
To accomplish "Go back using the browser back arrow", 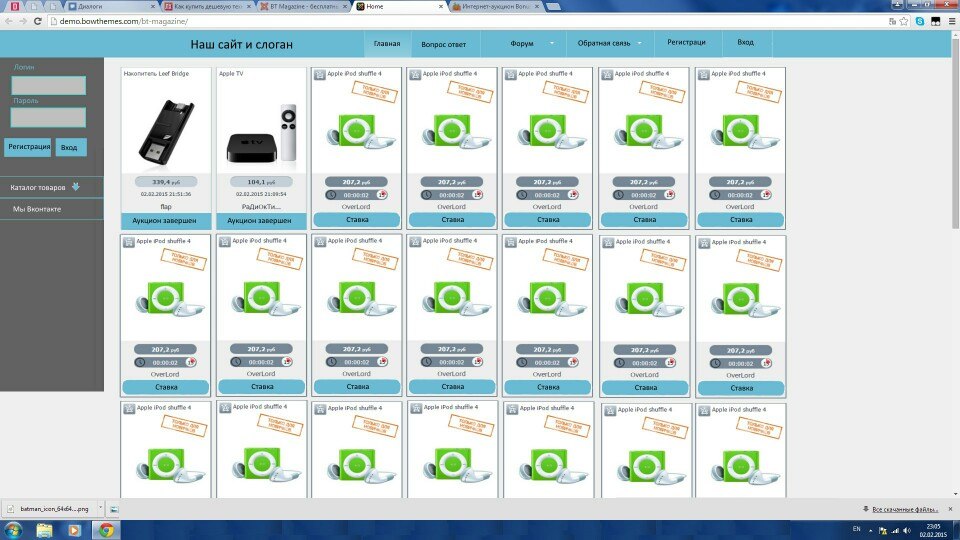I will [9, 21].
